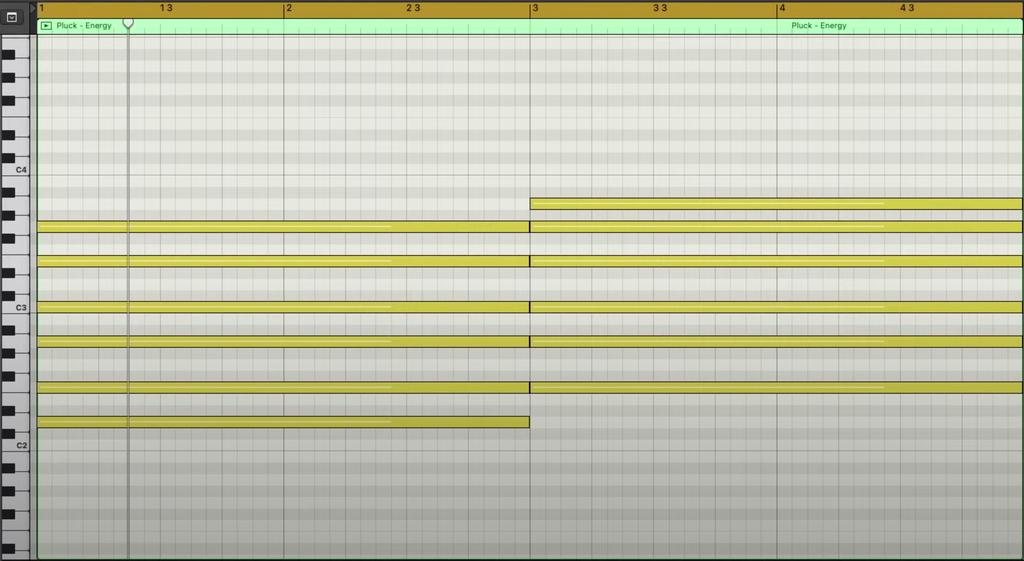Image resolution: width=1024 pixels, height=561 pixels.
Task: Grab the playhead handle on the region header
Action: point(128,24)
